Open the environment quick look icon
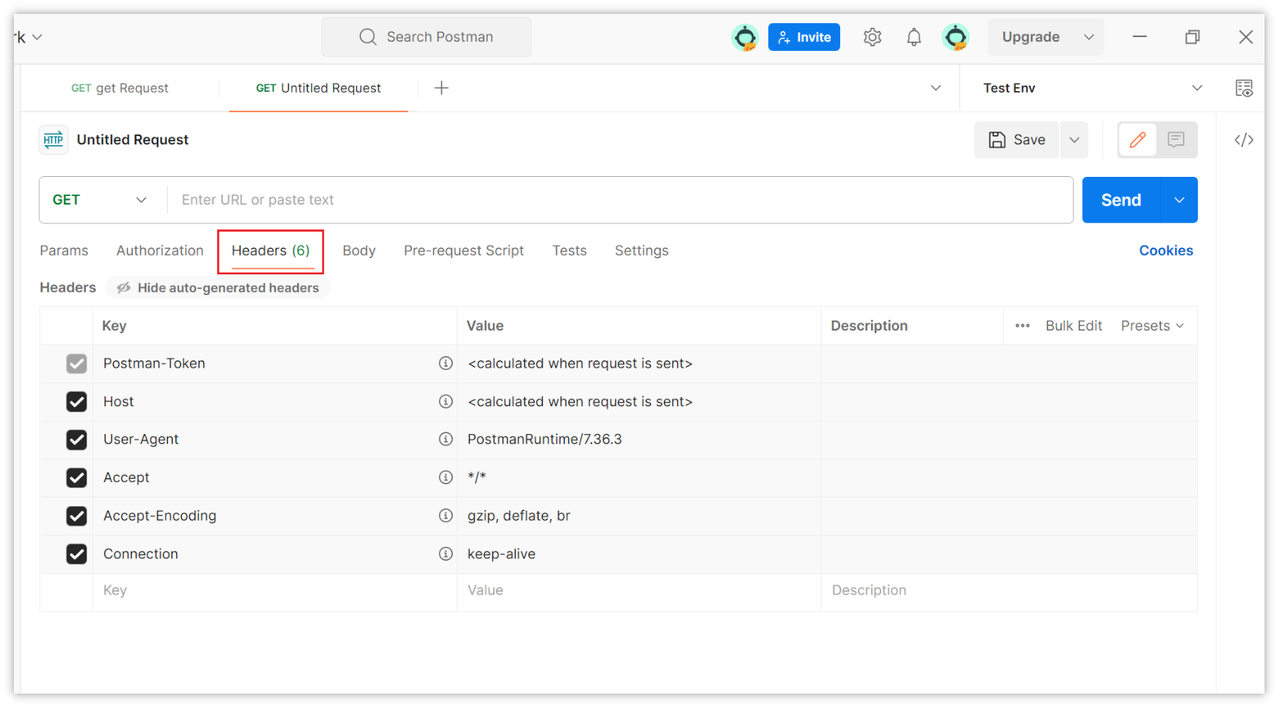The height and width of the screenshot is (706, 1280). click(1244, 88)
